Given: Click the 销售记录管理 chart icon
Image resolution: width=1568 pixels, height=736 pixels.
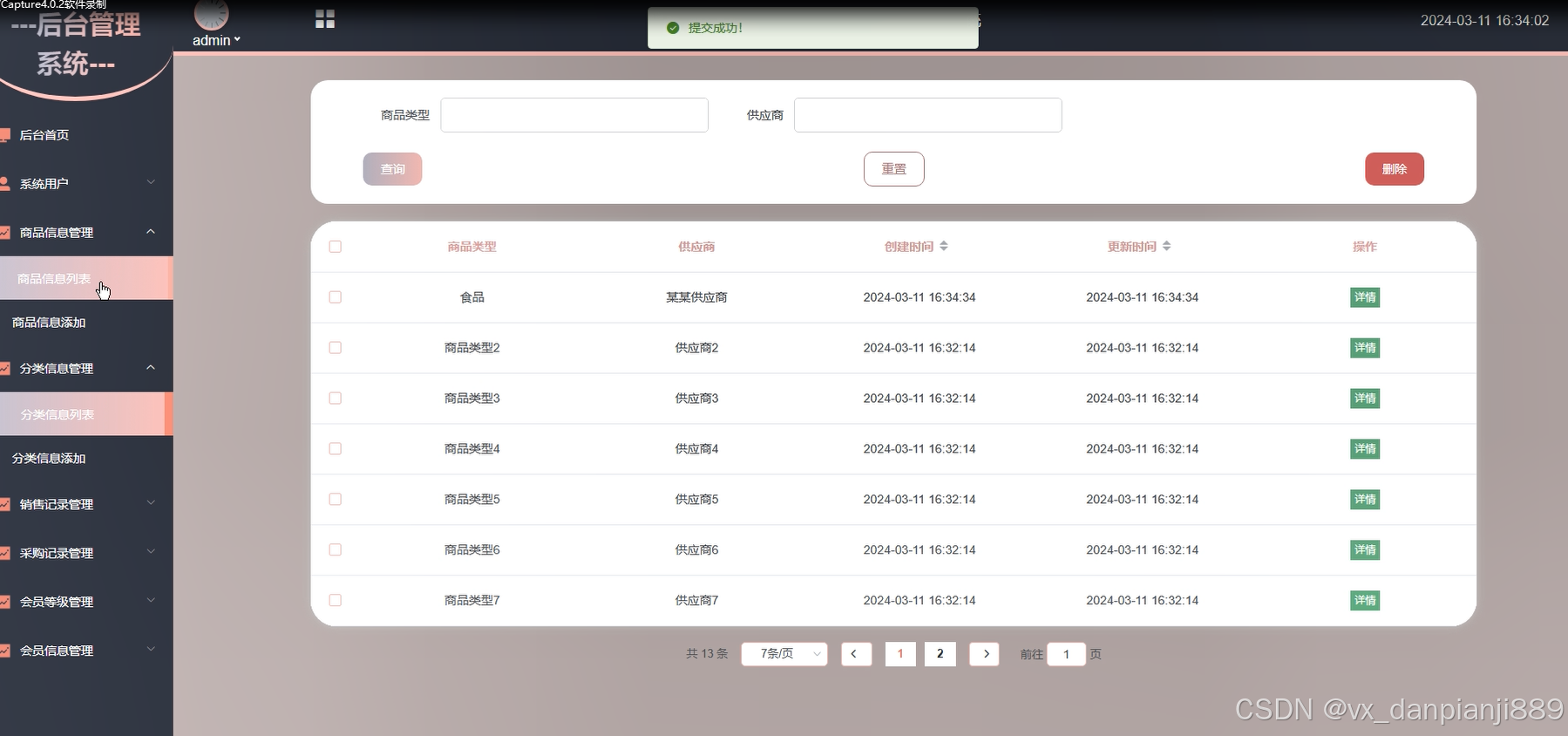Looking at the screenshot, I should click(4, 505).
